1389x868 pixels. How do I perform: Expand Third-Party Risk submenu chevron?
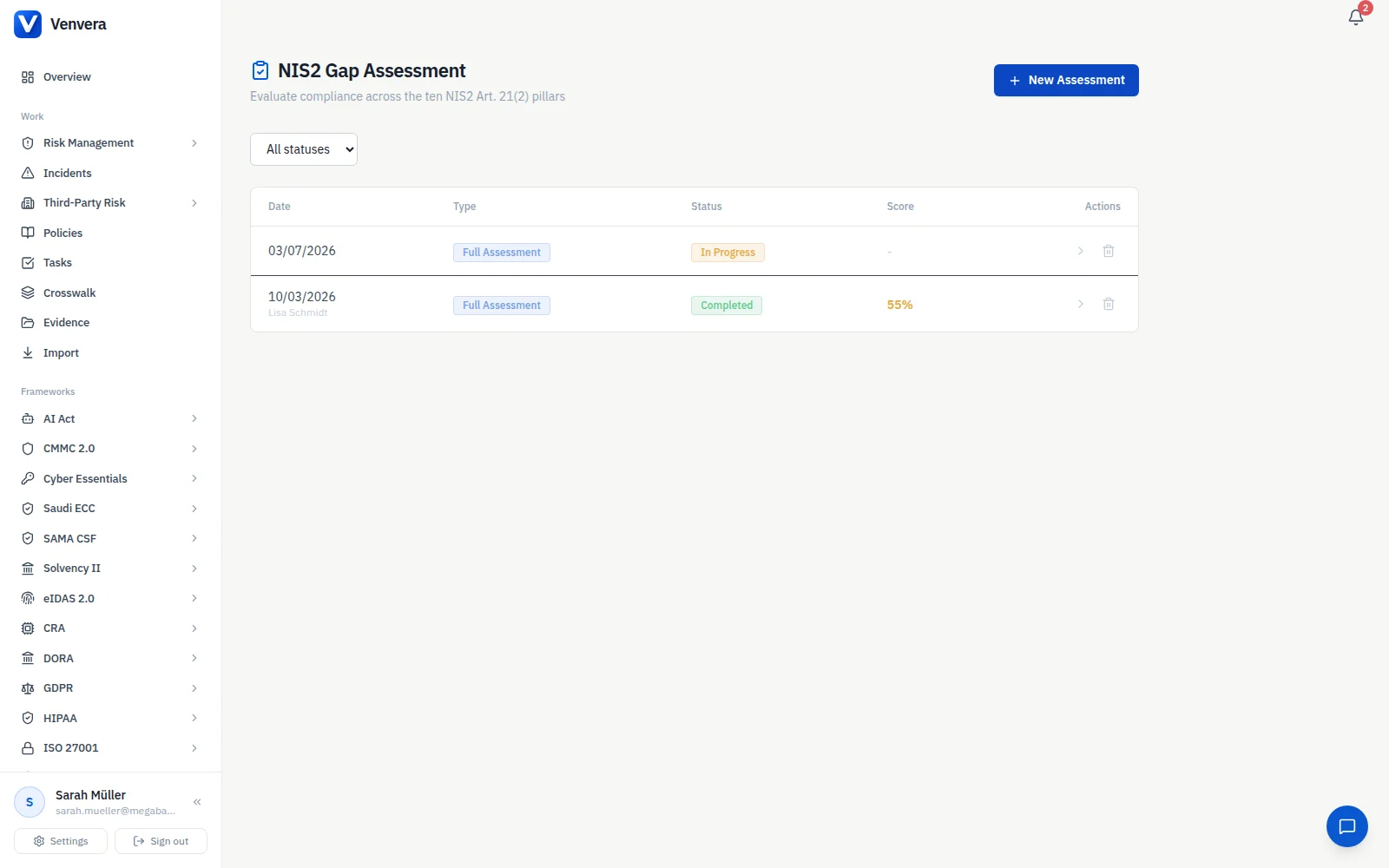(x=194, y=203)
